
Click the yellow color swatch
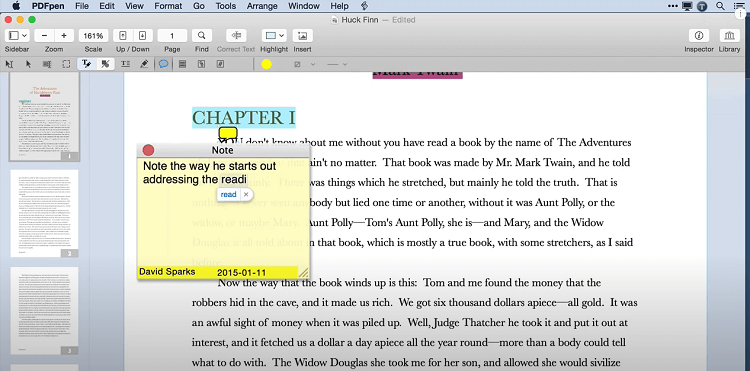point(266,64)
